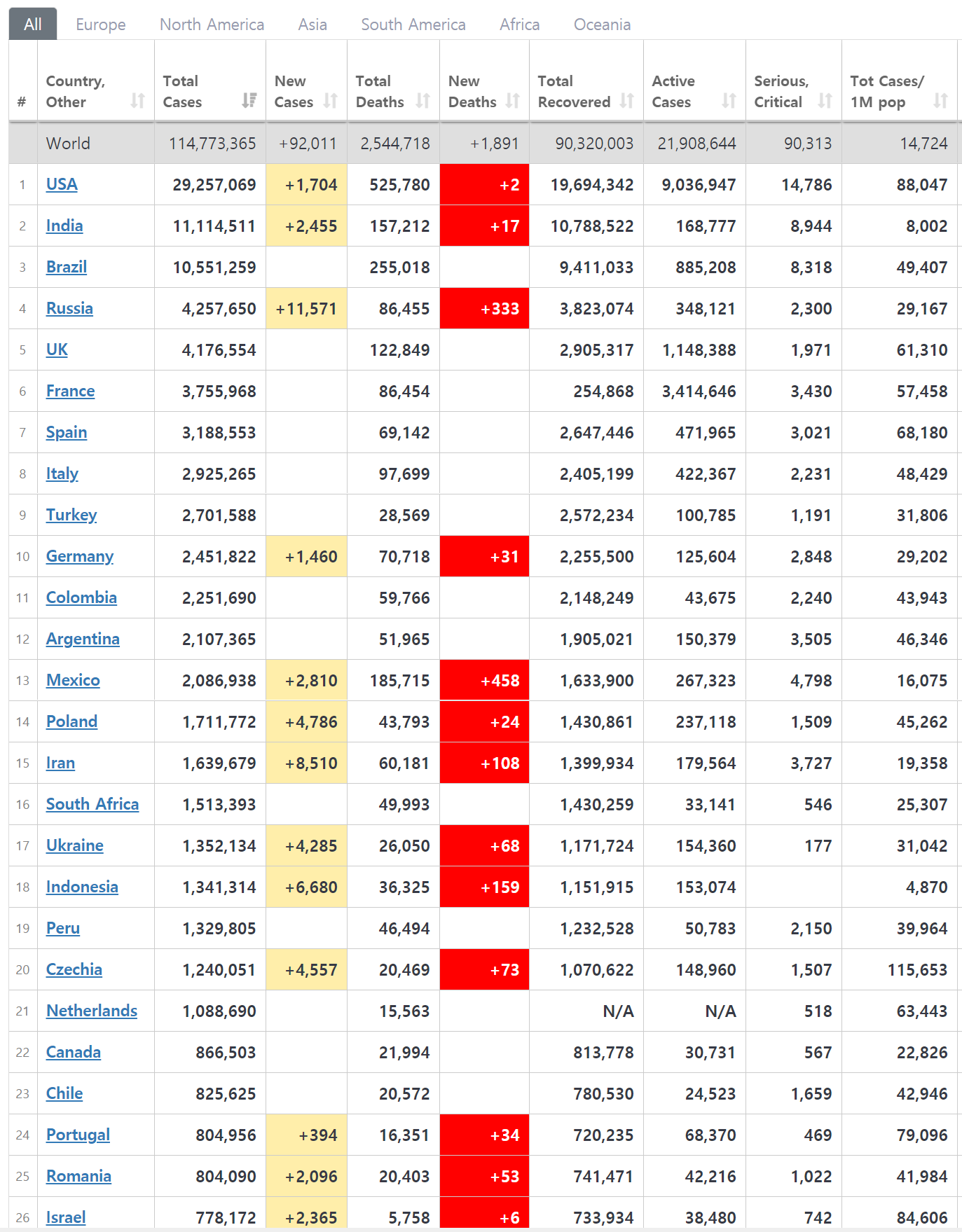Image resolution: width=962 pixels, height=1232 pixels.
Task: Sort by New Deaths column icon
Action: point(513,101)
